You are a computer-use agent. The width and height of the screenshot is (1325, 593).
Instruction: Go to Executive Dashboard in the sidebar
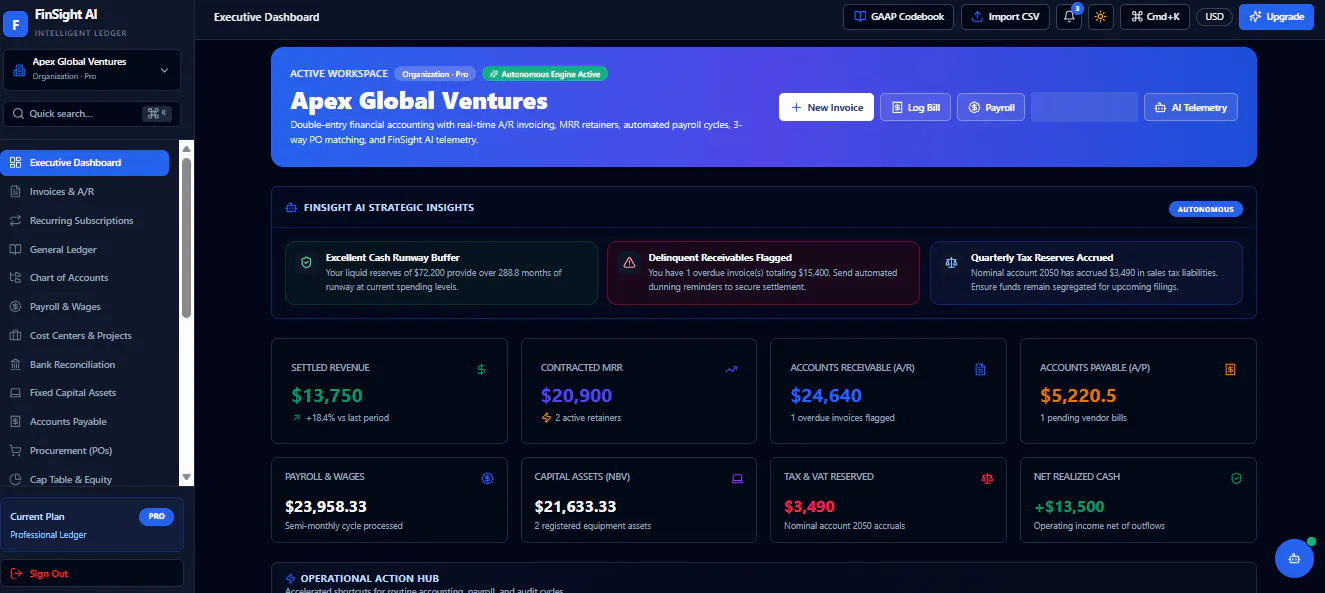pyautogui.click(x=85, y=162)
